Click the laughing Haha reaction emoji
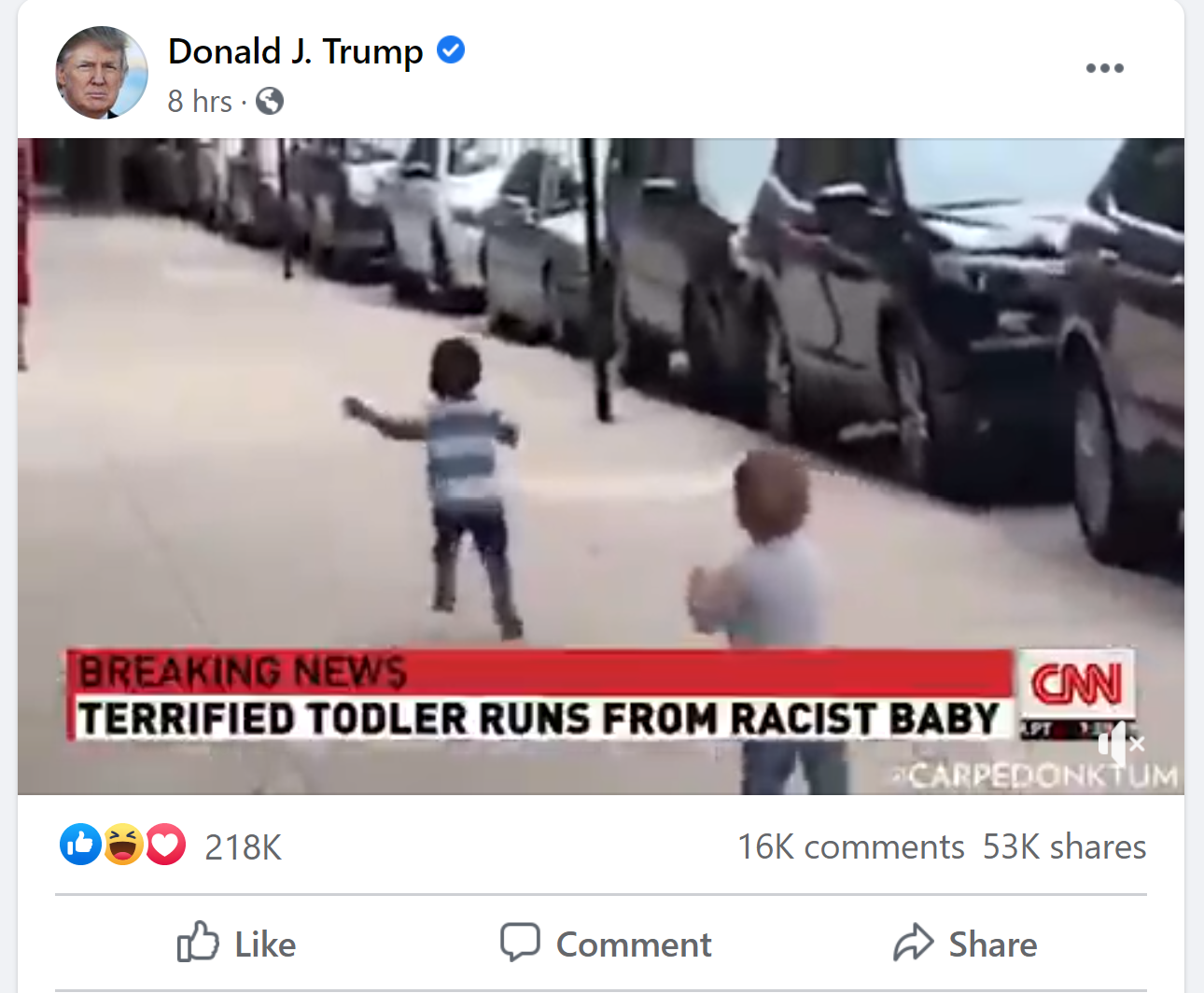 (123, 845)
